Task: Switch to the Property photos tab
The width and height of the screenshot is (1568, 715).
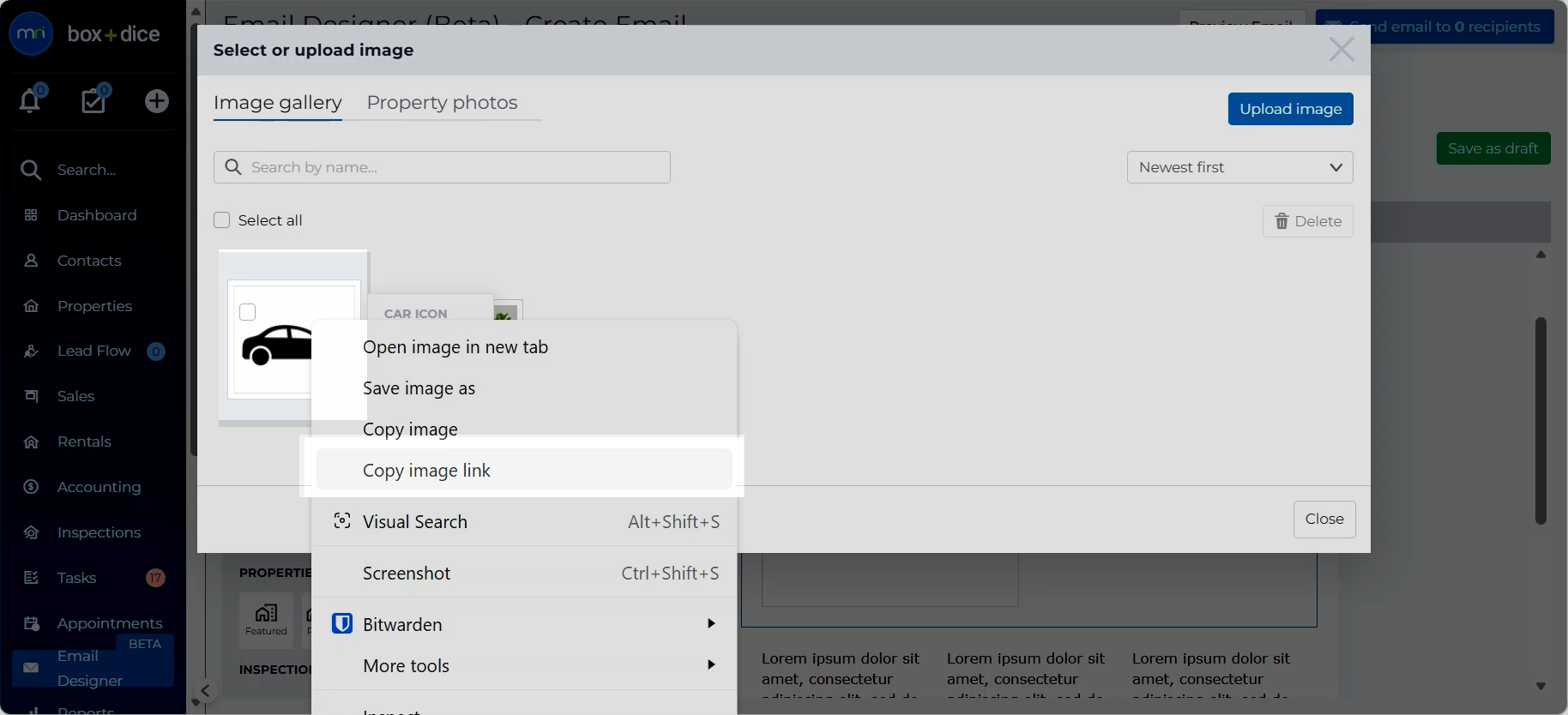Action: pos(442,103)
